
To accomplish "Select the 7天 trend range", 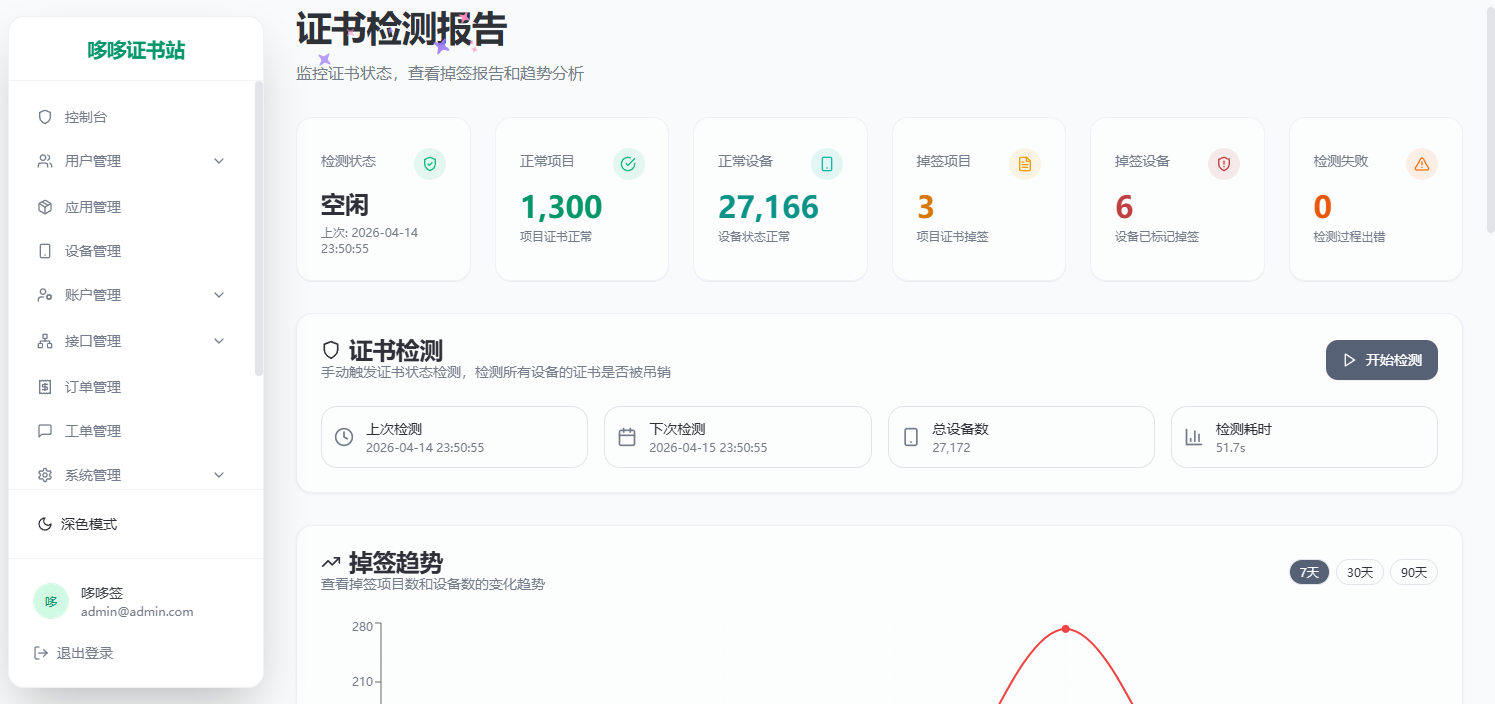I will click(x=1309, y=572).
